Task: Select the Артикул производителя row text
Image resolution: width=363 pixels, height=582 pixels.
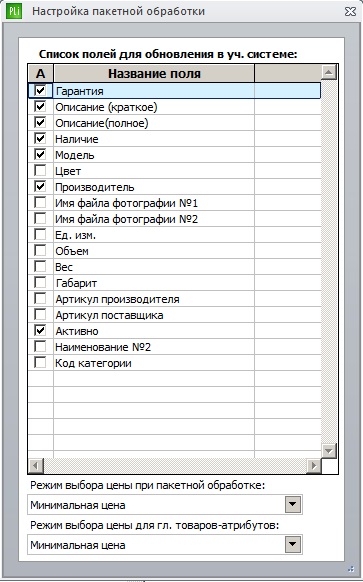Action: 117,299
